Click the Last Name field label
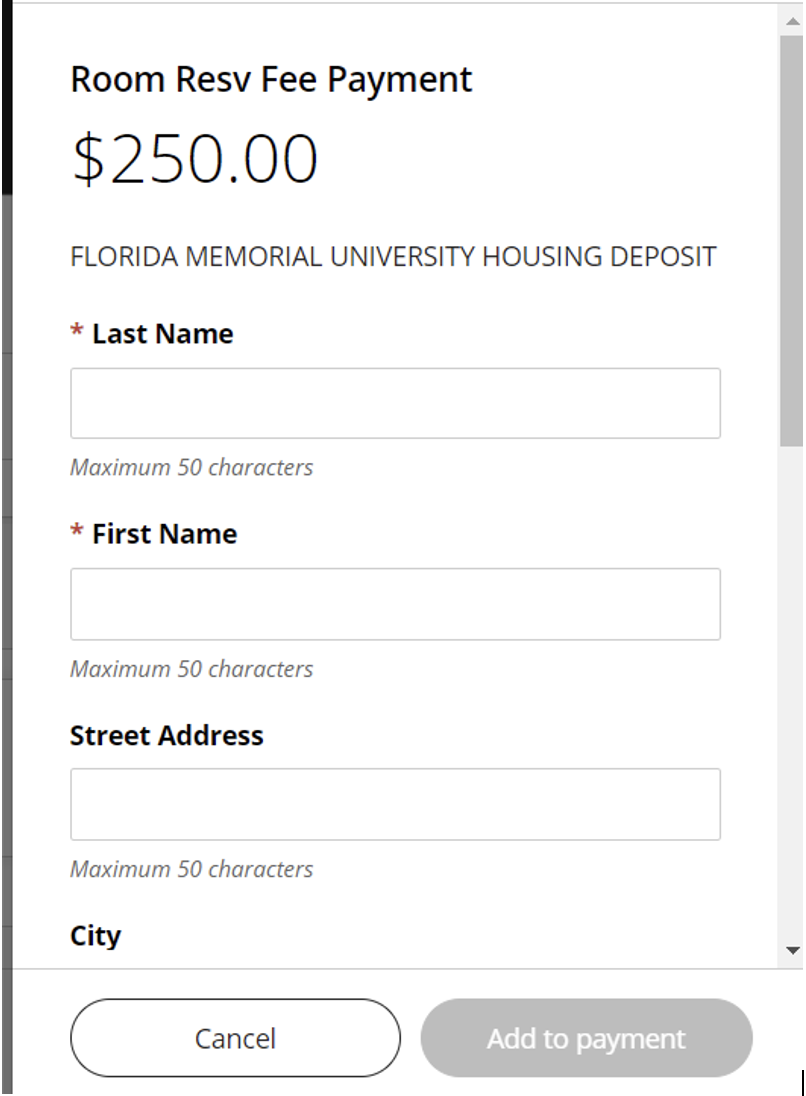The height and width of the screenshot is (1096, 806). pyautogui.click(x=162, y=334)
